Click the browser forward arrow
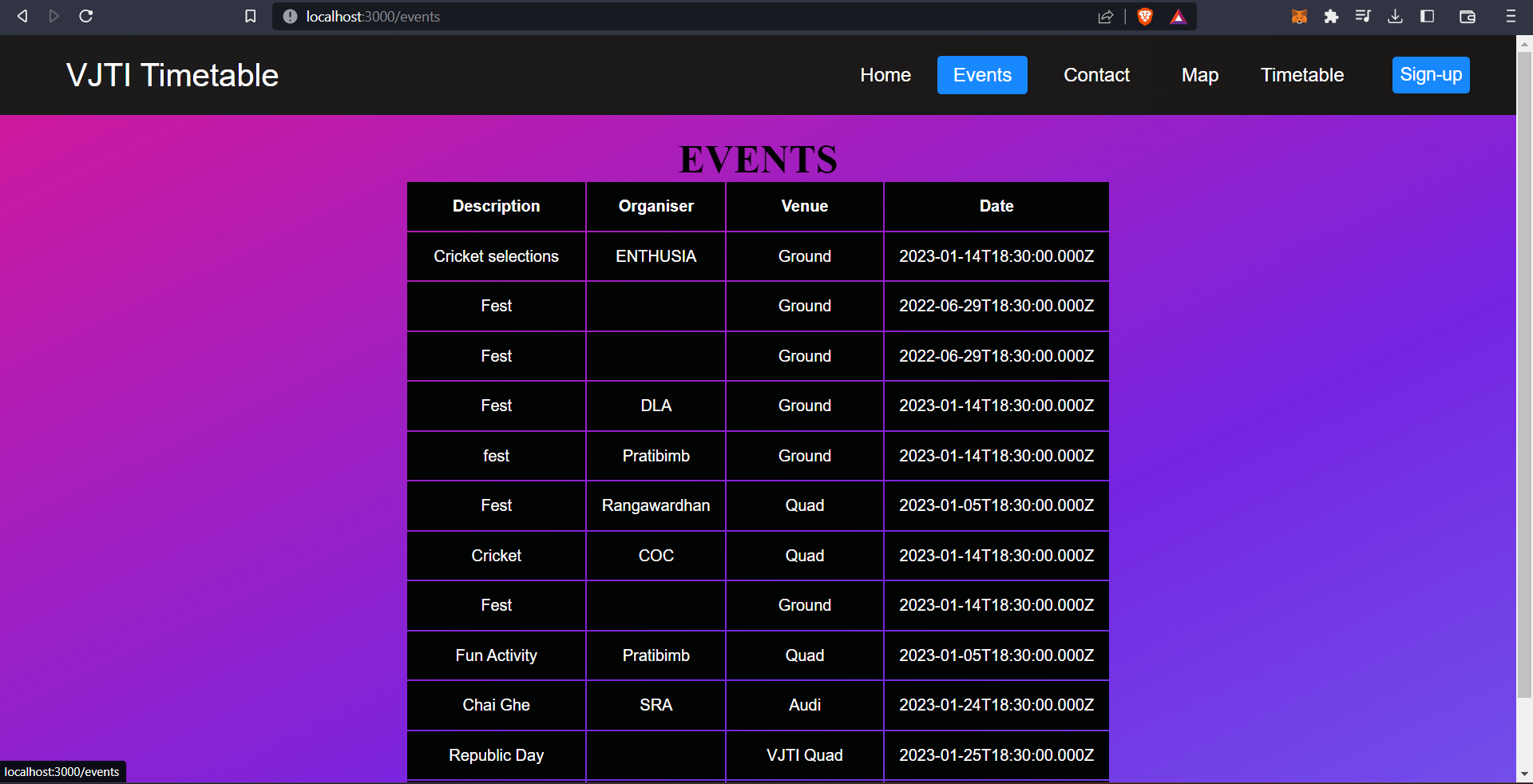Screen dimensions: 1533x784 pos(54,16)
